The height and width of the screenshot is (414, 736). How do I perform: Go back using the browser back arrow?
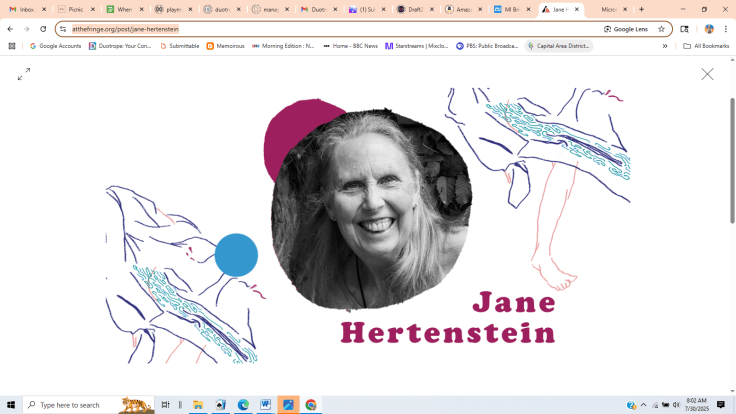(x=11, y=29)
